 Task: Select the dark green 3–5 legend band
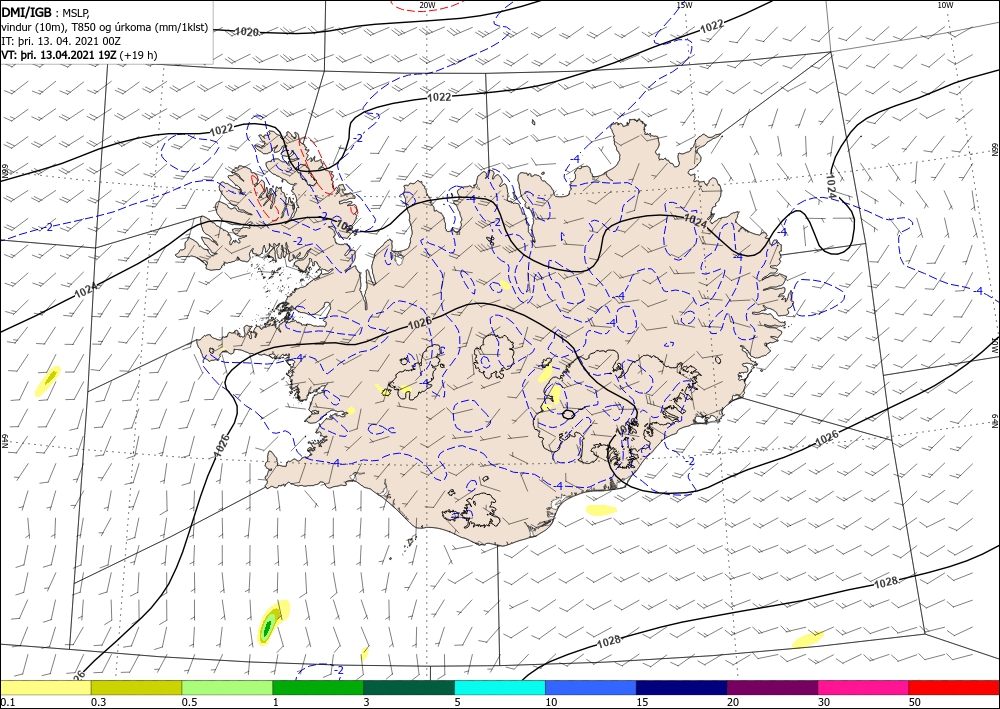409,687
